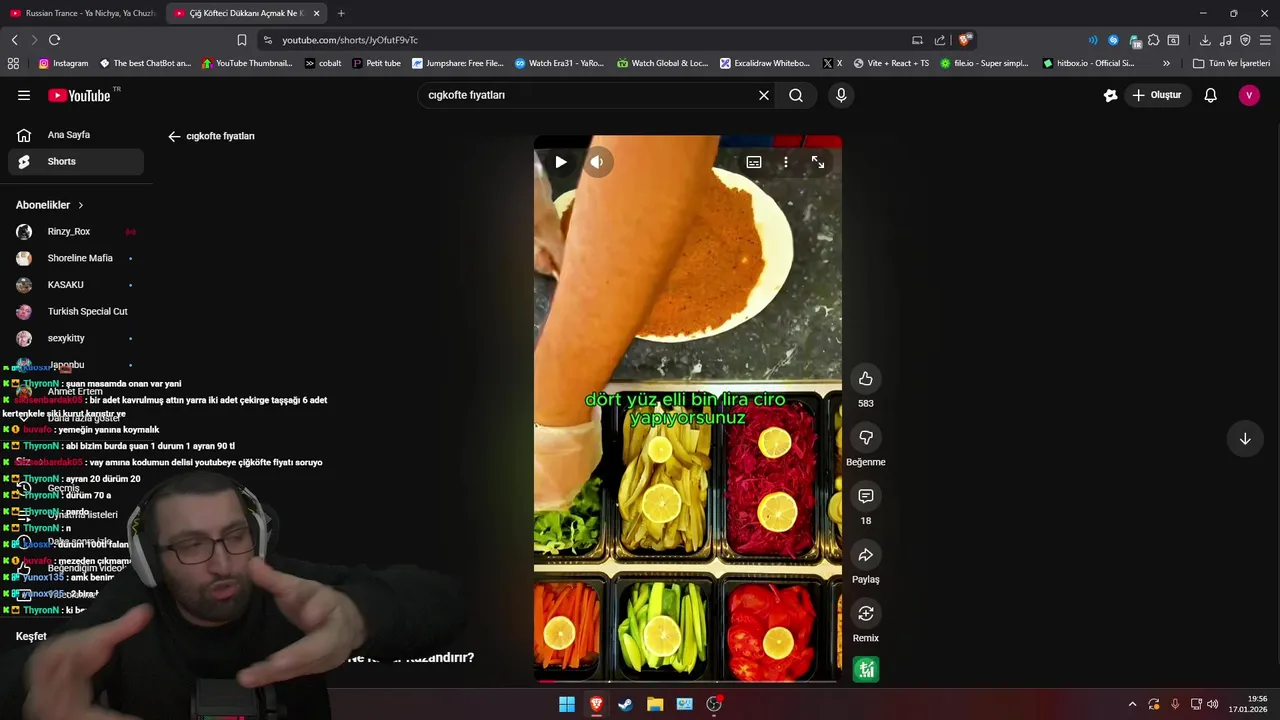This screenshot has height=720, width=1280.
Task: Open the YouTube hamburger menu
Action: point(24,95)
